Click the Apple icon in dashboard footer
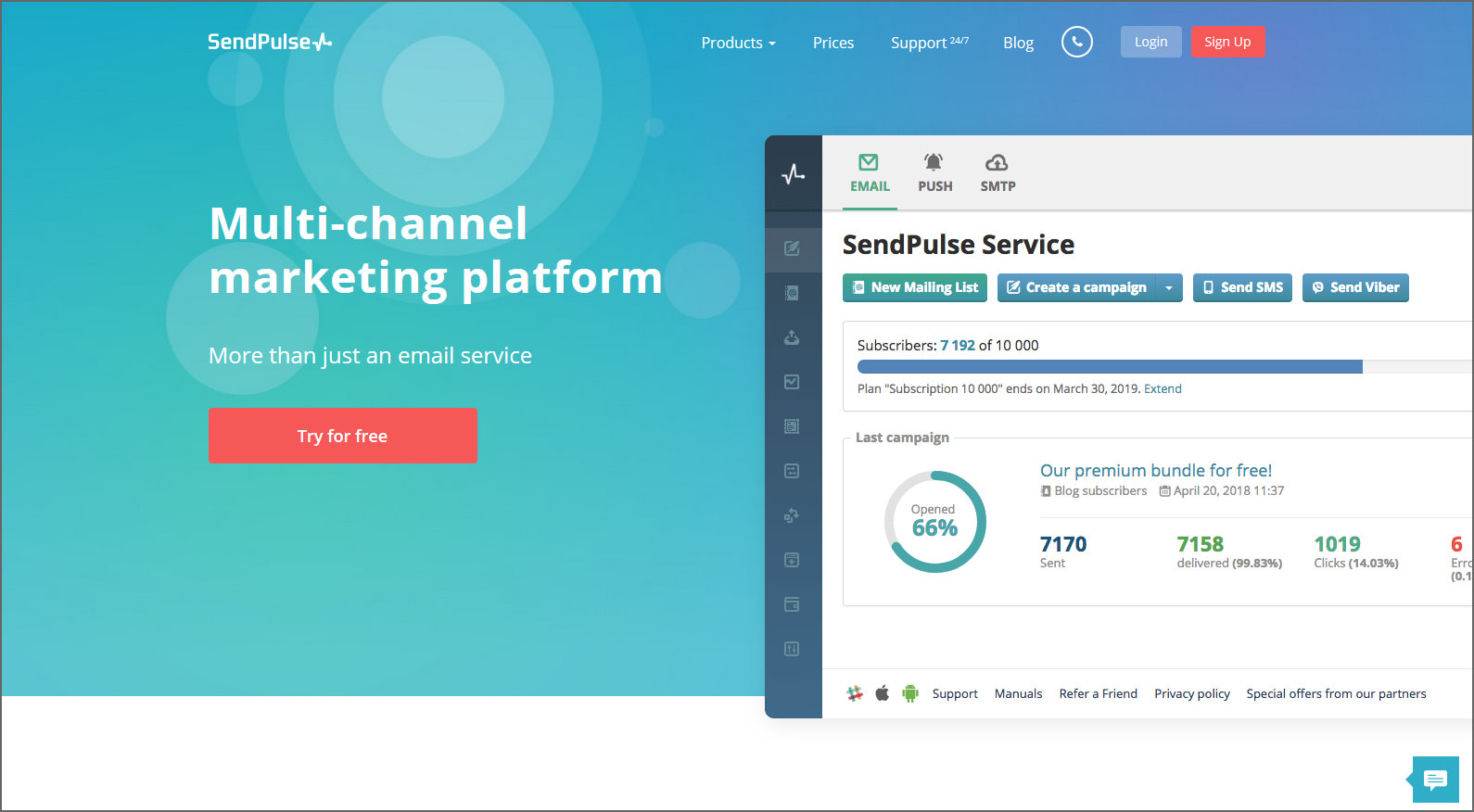Screen dimensions: 1474x812 click(883, 693)
